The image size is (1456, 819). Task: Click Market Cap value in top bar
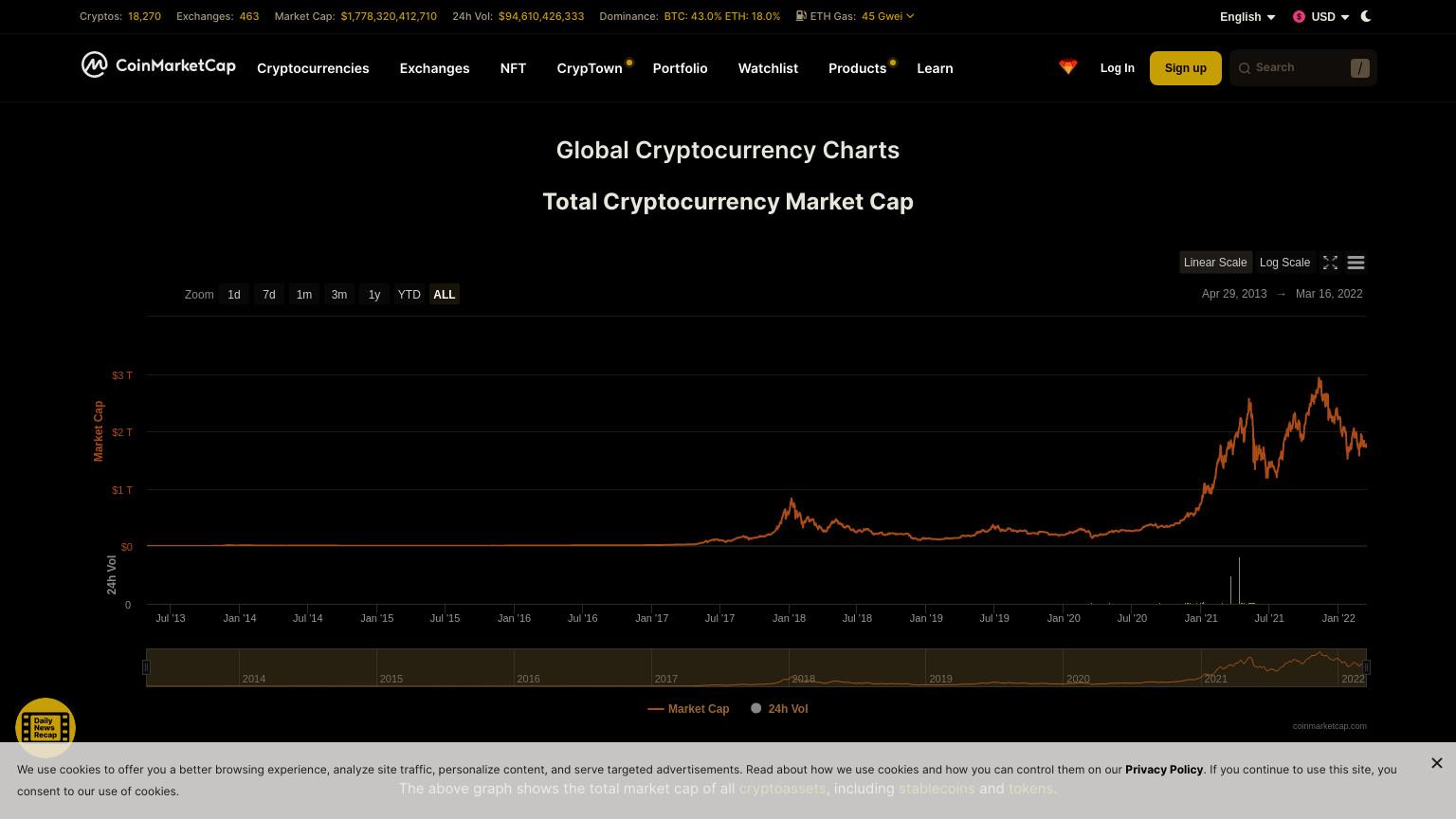pos(389,16)
